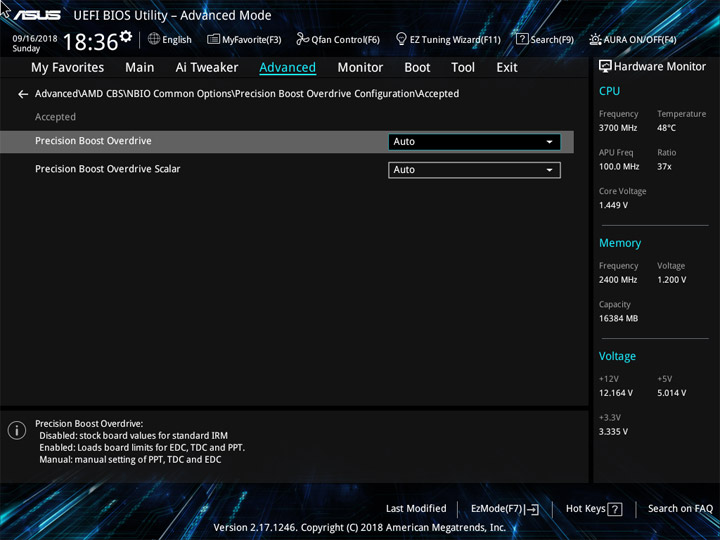Switch to the Exit tab

click(x=506, y=68)
